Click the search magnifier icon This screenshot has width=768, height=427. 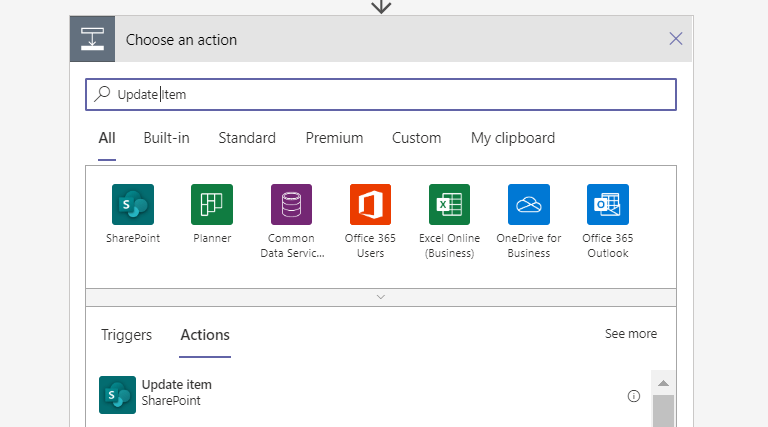[x=102, y=94]
